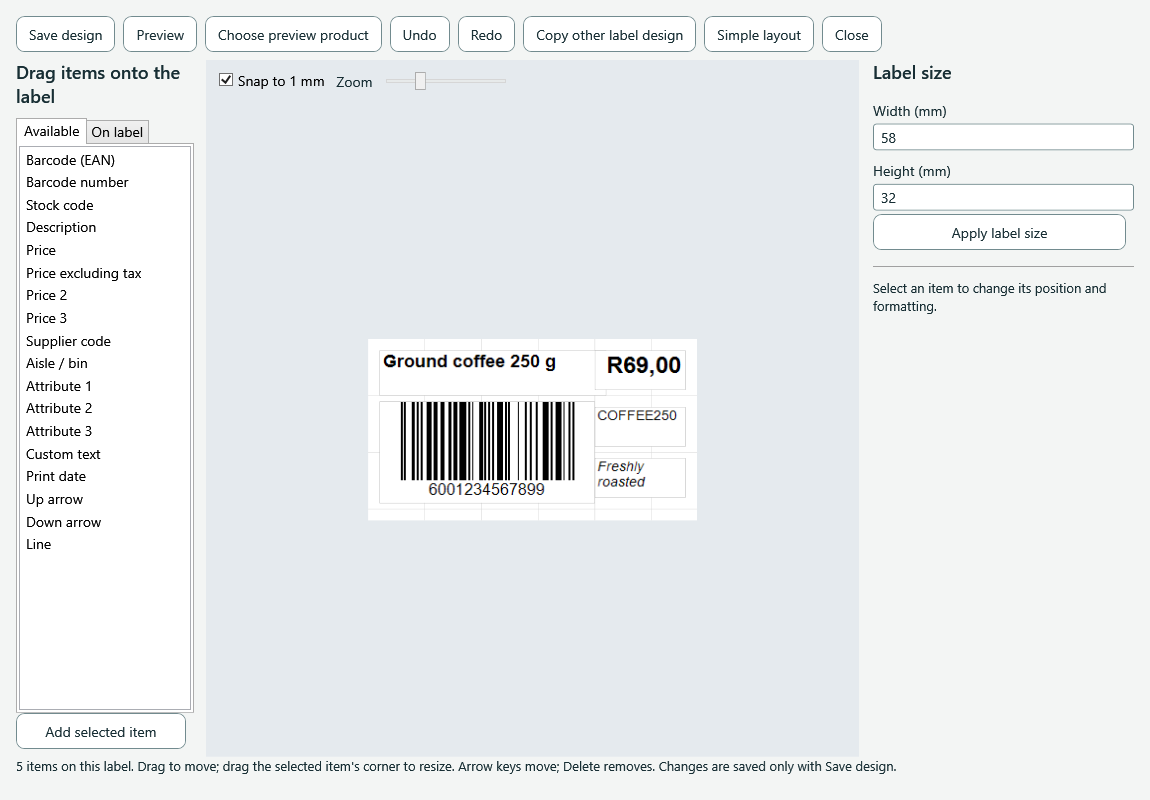This screenshot has height=800, width=1150.
Task: Undo the last change
Action: coord(420,34)
